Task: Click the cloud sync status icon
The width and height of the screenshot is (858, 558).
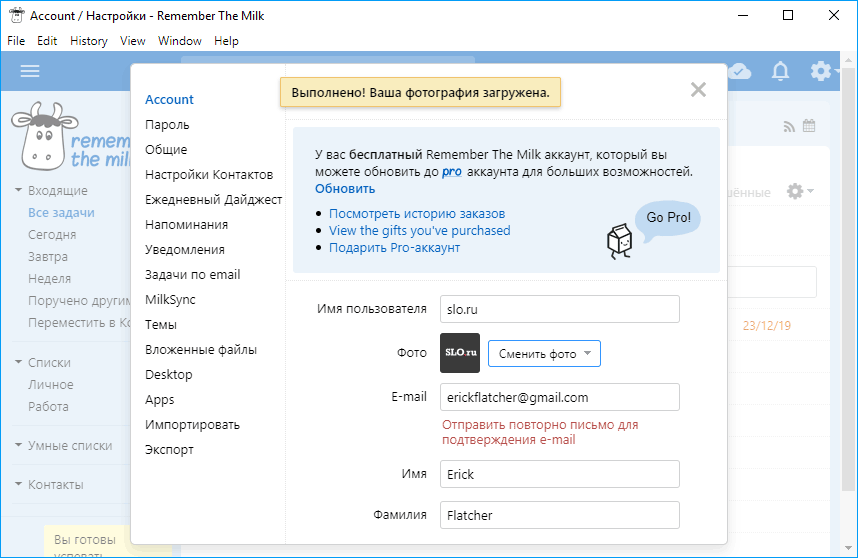Action: point(740,71)
